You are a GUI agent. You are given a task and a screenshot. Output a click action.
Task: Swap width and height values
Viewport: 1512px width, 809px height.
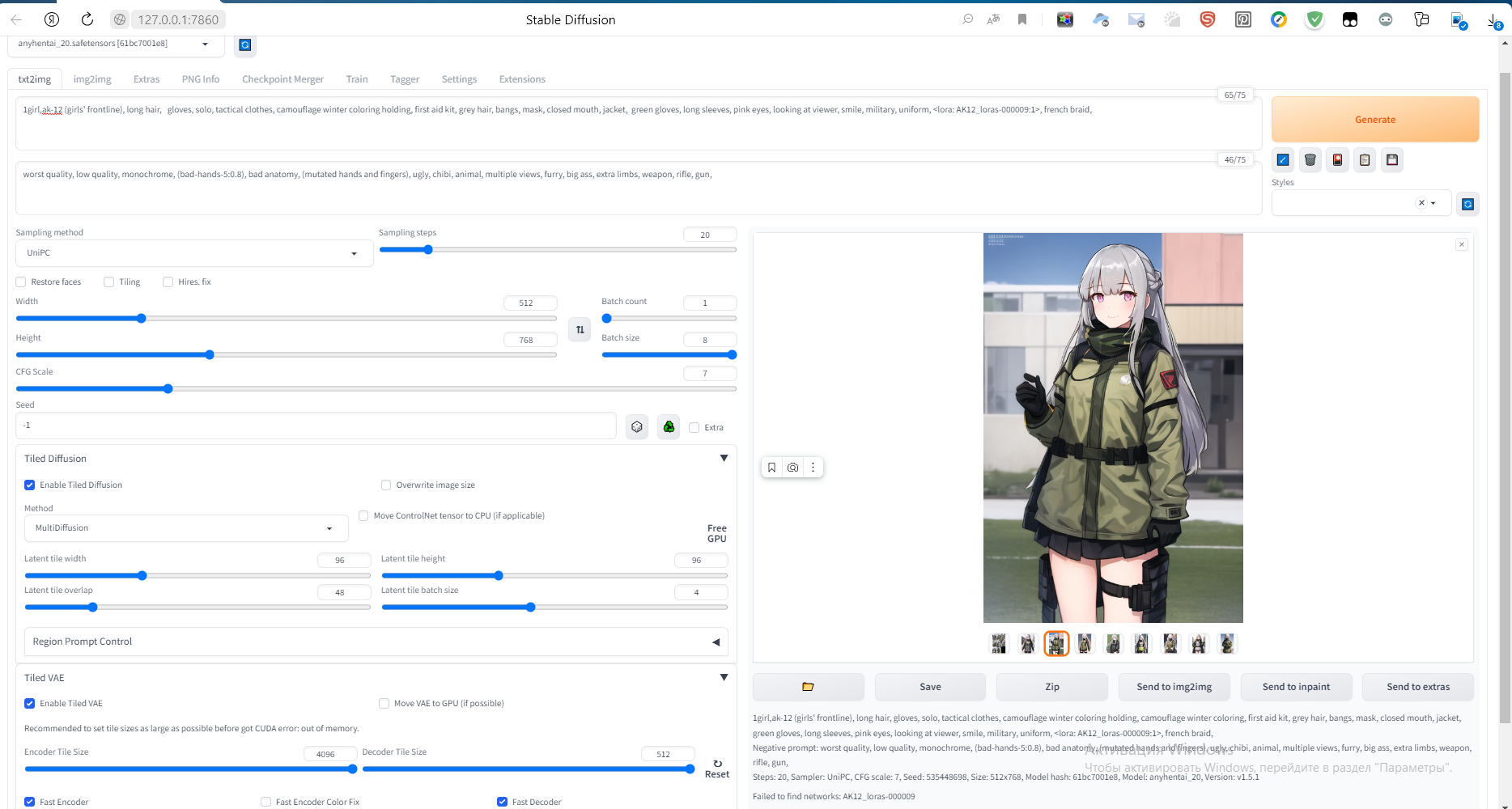click(580, 329)
